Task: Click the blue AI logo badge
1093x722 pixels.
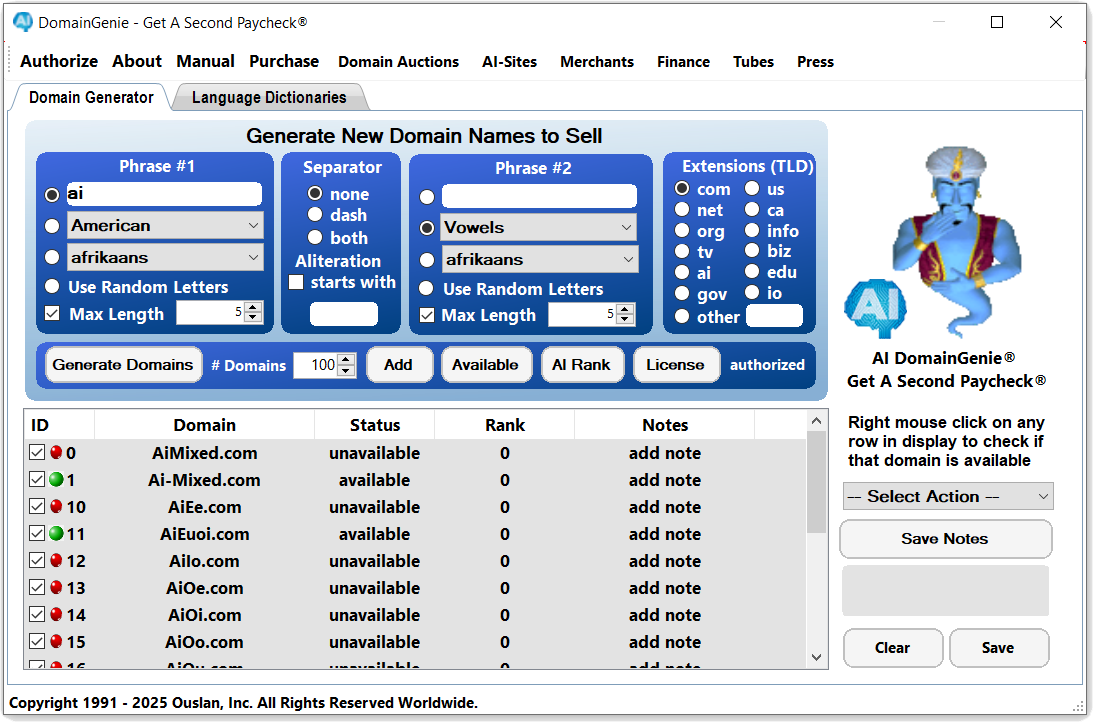Action: coord(875,307)
